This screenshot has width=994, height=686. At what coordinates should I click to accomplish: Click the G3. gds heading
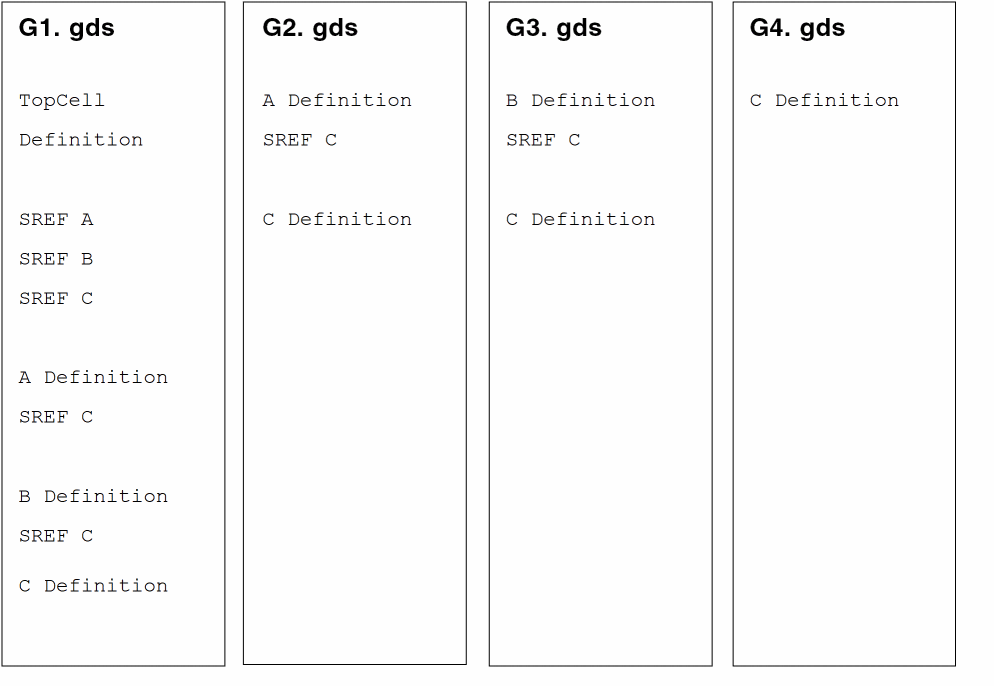click(x=553, y=28)
